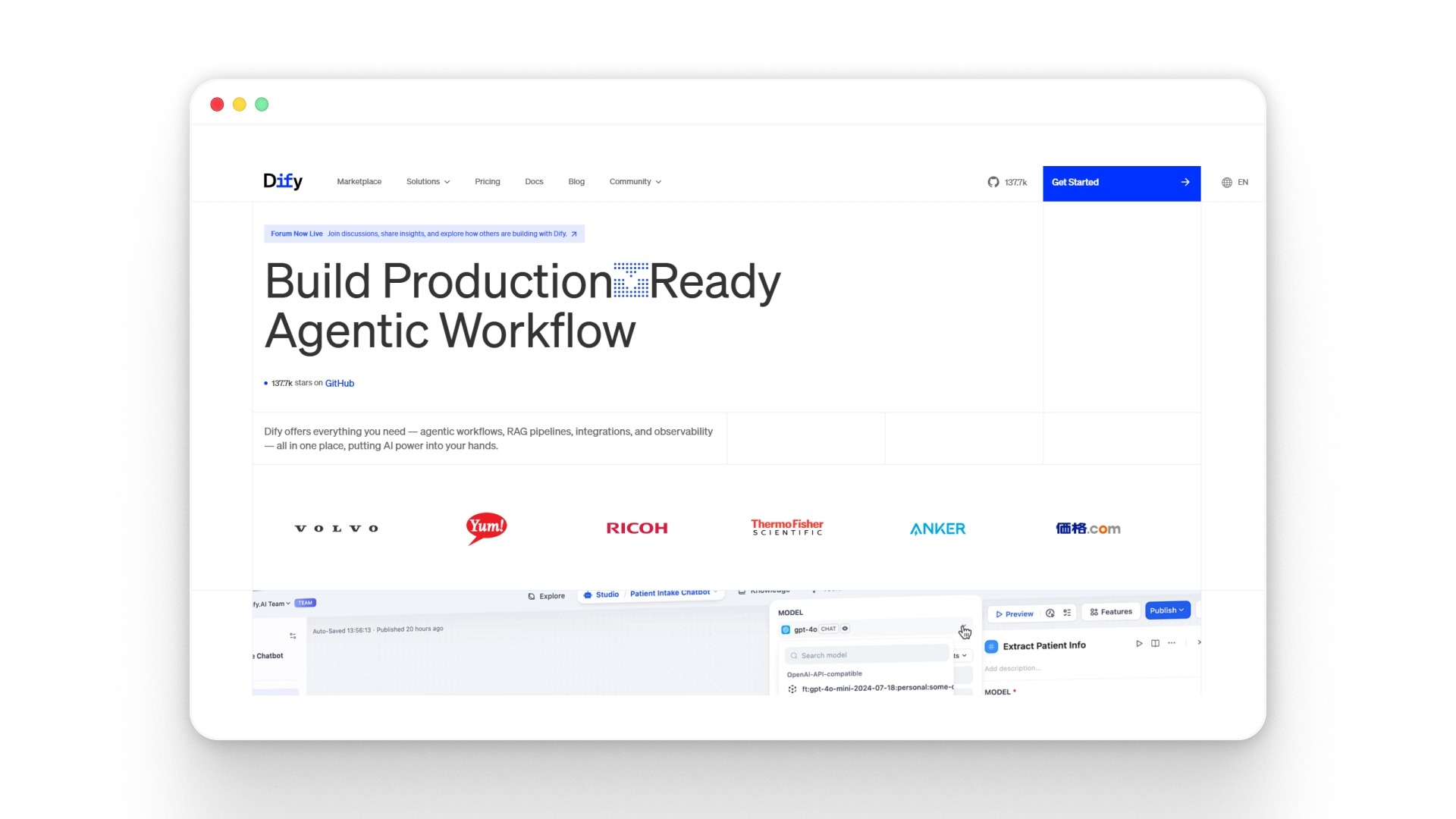Click the Dify logo in the header
This screenshot has width=1456, height=819.
pos(282,181)
